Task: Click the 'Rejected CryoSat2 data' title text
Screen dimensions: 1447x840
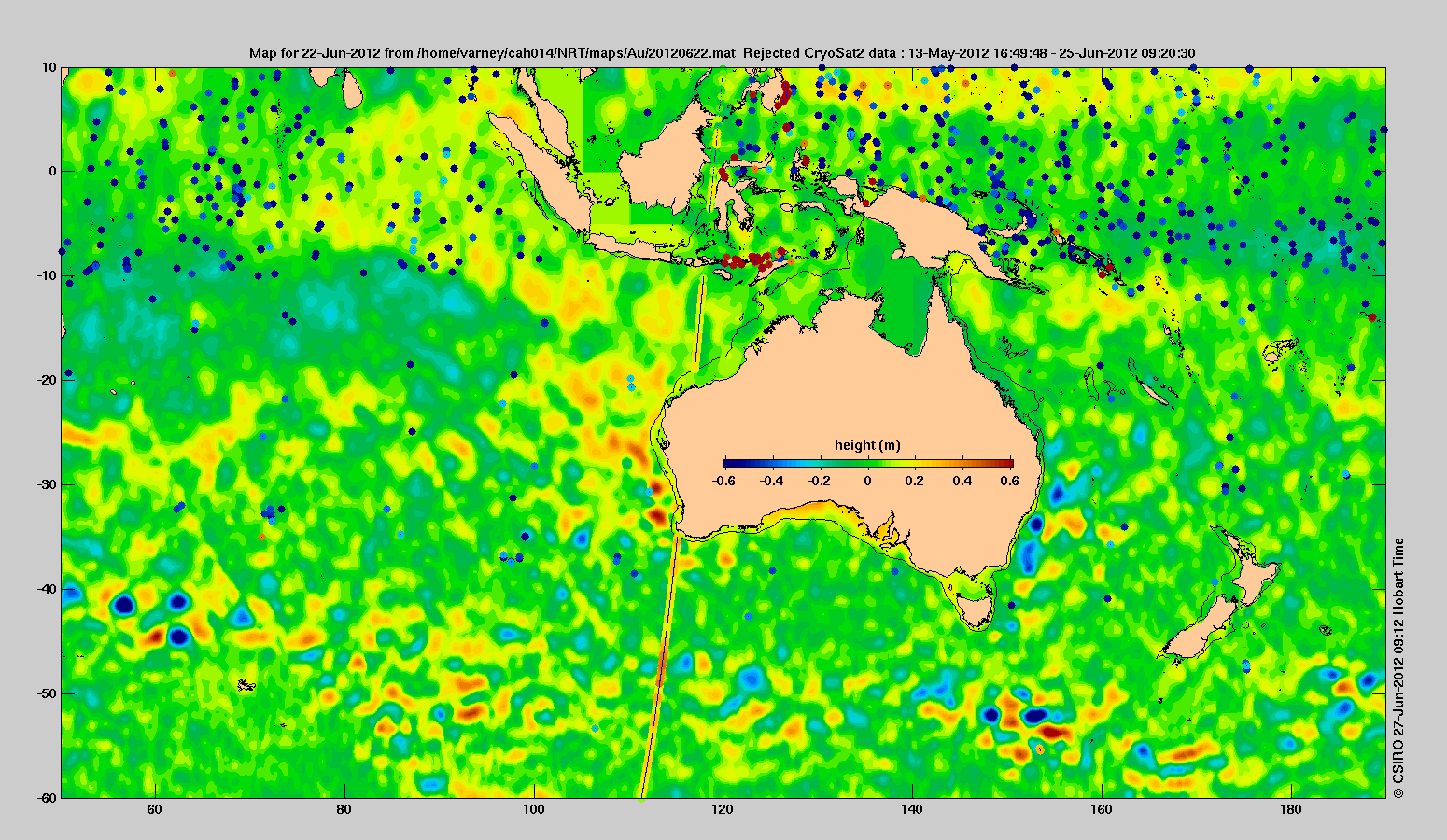Action: point(819,53)
